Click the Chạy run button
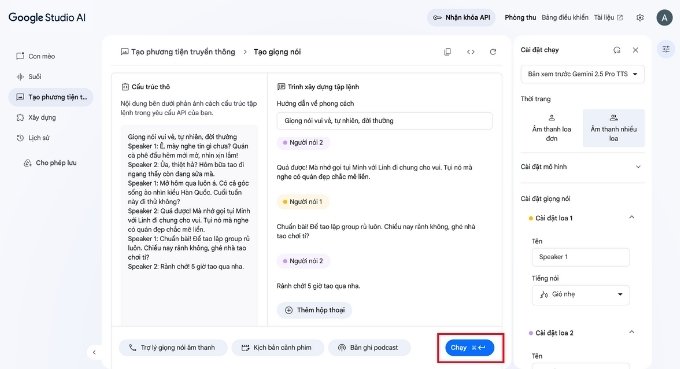The width and height of the screenshot is (680, 369). (x=470, y=347)
